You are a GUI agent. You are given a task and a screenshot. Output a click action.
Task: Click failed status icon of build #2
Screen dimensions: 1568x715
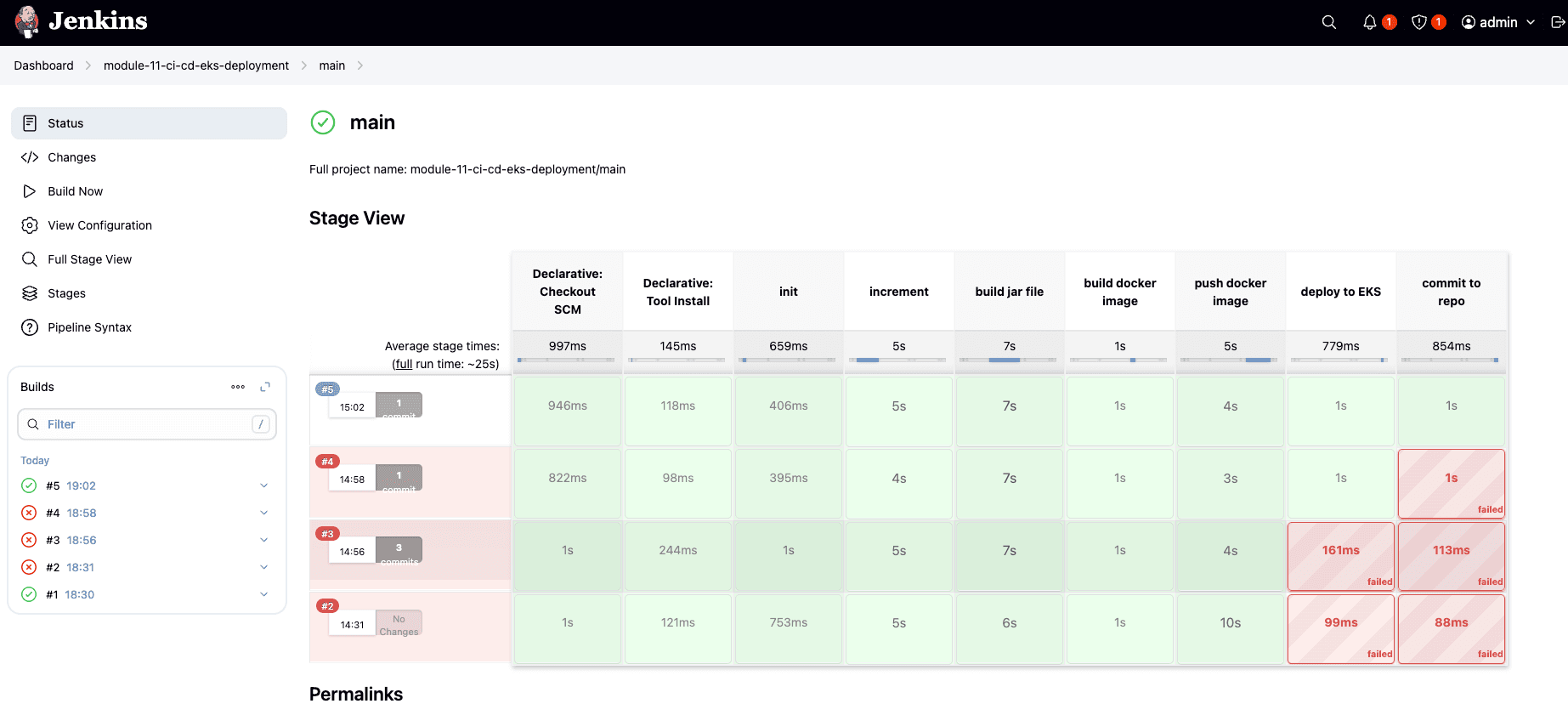coord(29,567)
